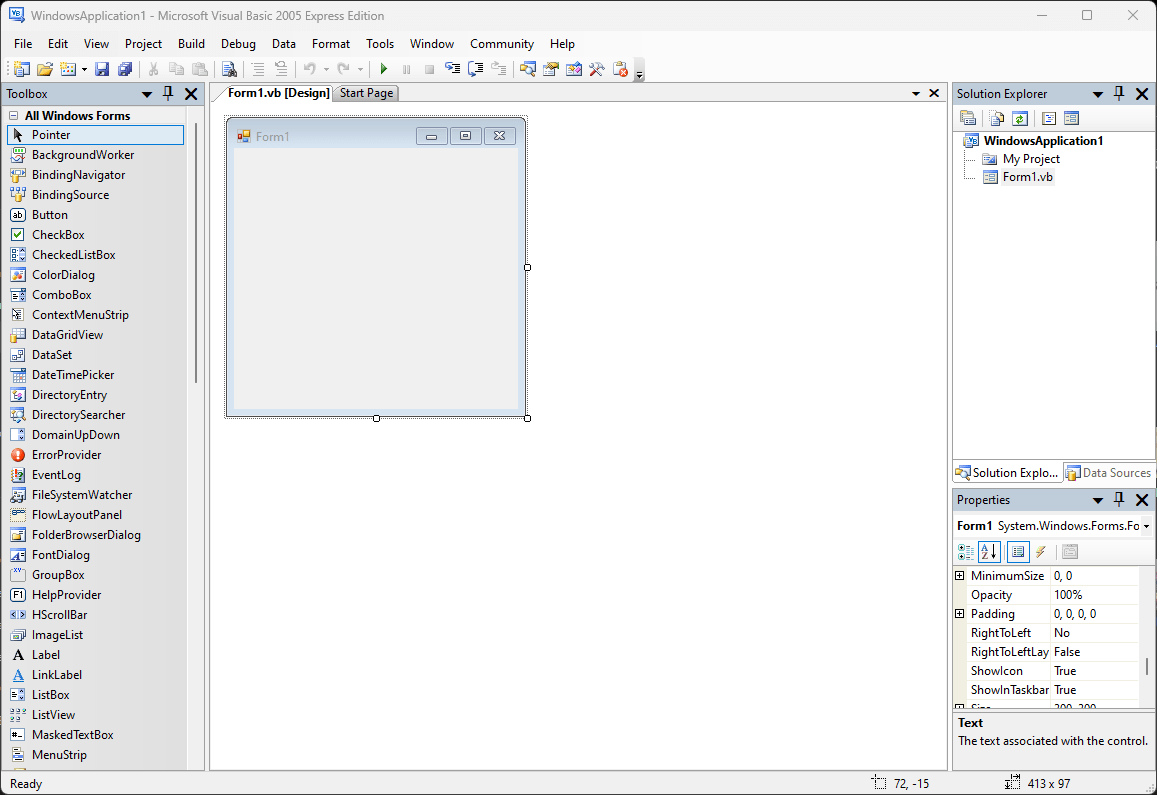The height and width of the screenshot is (795, 1157).
Task: Click the Open File folder icon
Action: [x=45, y=69]
